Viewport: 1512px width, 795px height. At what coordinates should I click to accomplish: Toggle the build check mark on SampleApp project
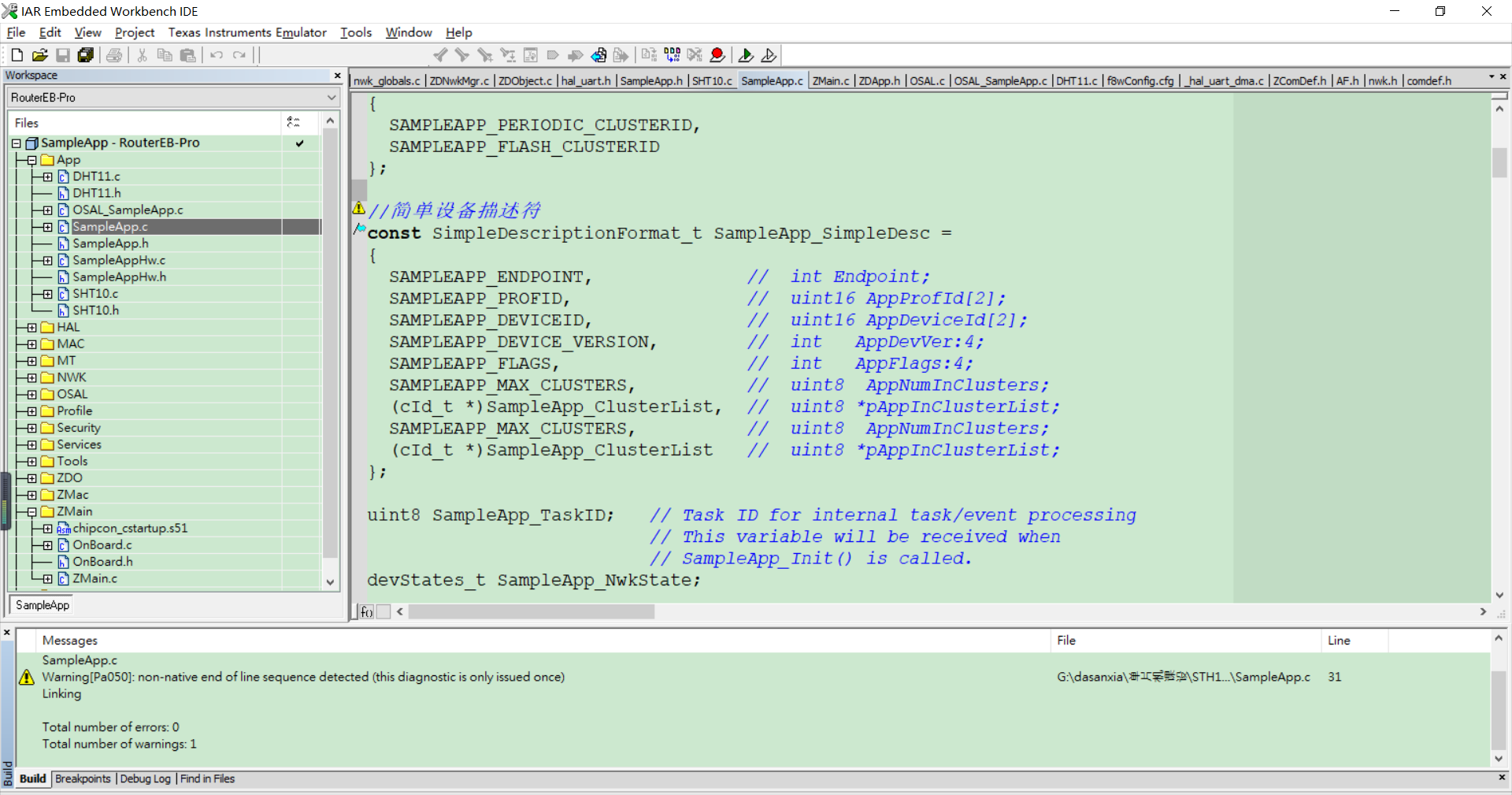pos(299,143)
